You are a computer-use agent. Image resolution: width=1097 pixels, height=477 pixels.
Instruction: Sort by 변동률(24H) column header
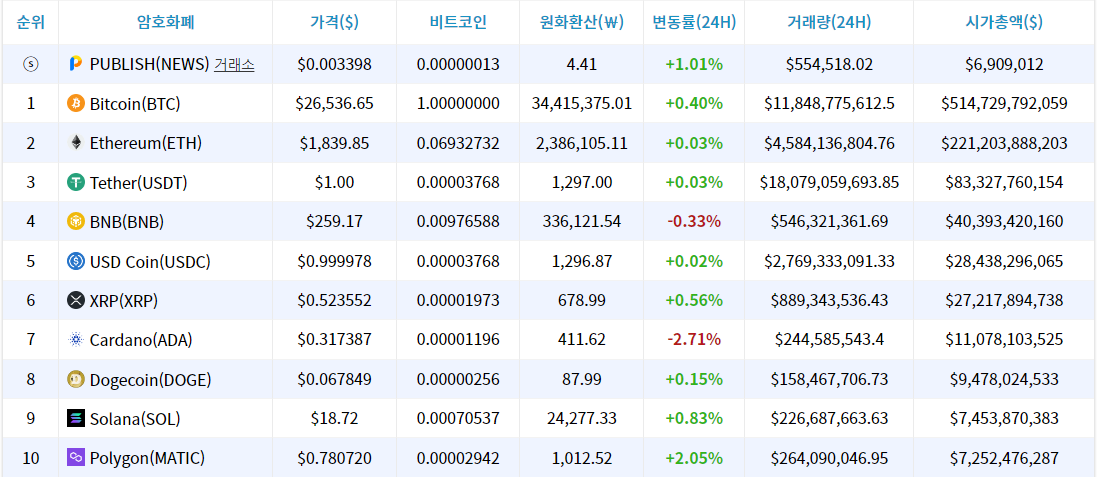[x=693, y=22]
